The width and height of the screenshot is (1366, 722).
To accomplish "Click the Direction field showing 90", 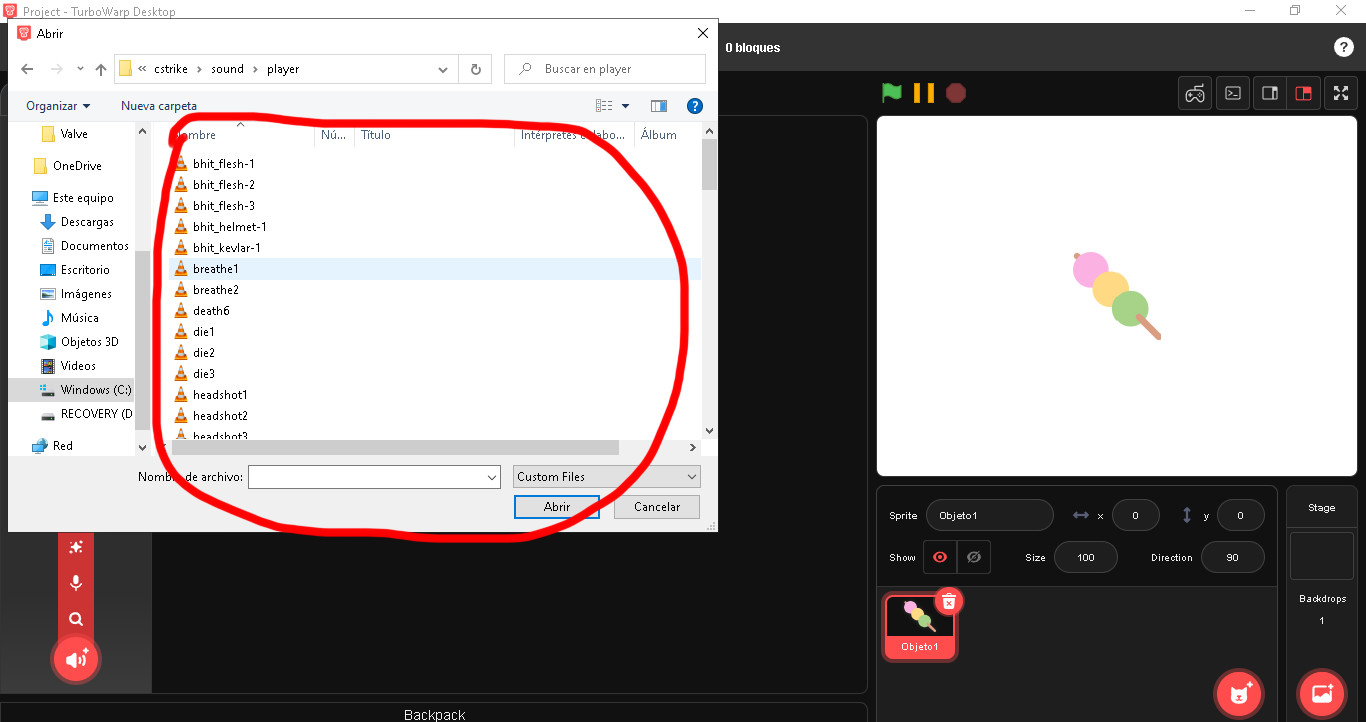I will coord(1232,557).
